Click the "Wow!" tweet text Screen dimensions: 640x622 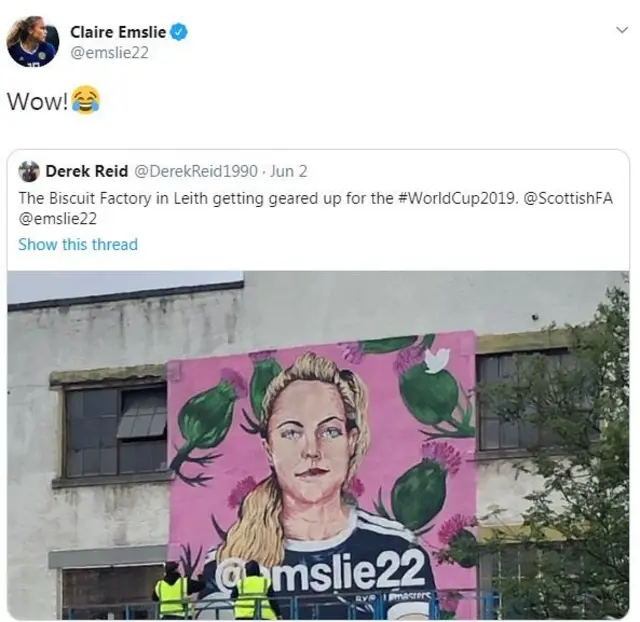tap(37, 101)
